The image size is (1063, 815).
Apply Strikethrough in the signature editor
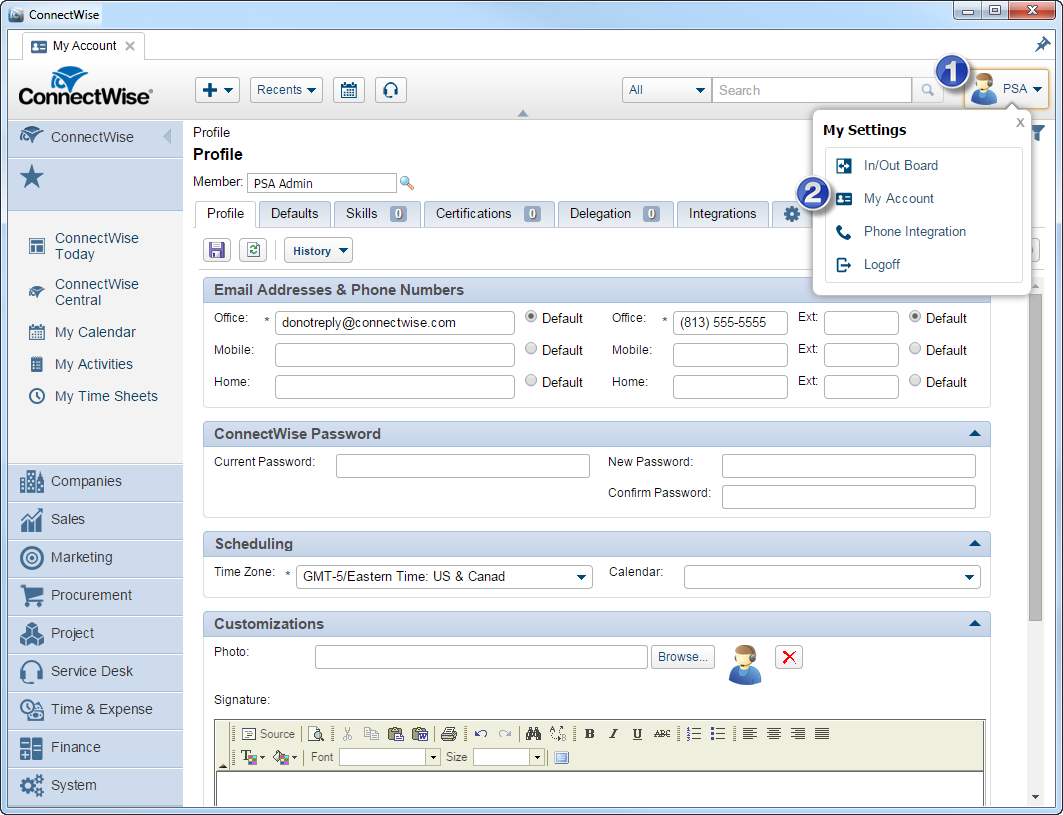tap(662, 734)
